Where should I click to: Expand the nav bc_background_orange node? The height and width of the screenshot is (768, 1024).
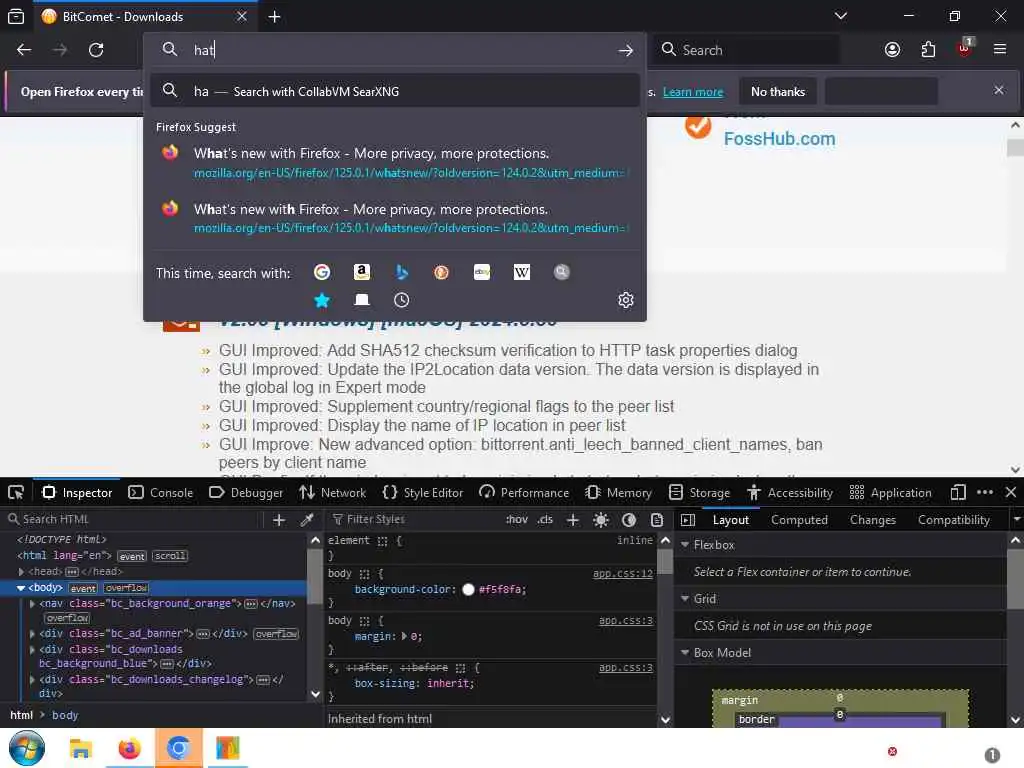(32, 603)
